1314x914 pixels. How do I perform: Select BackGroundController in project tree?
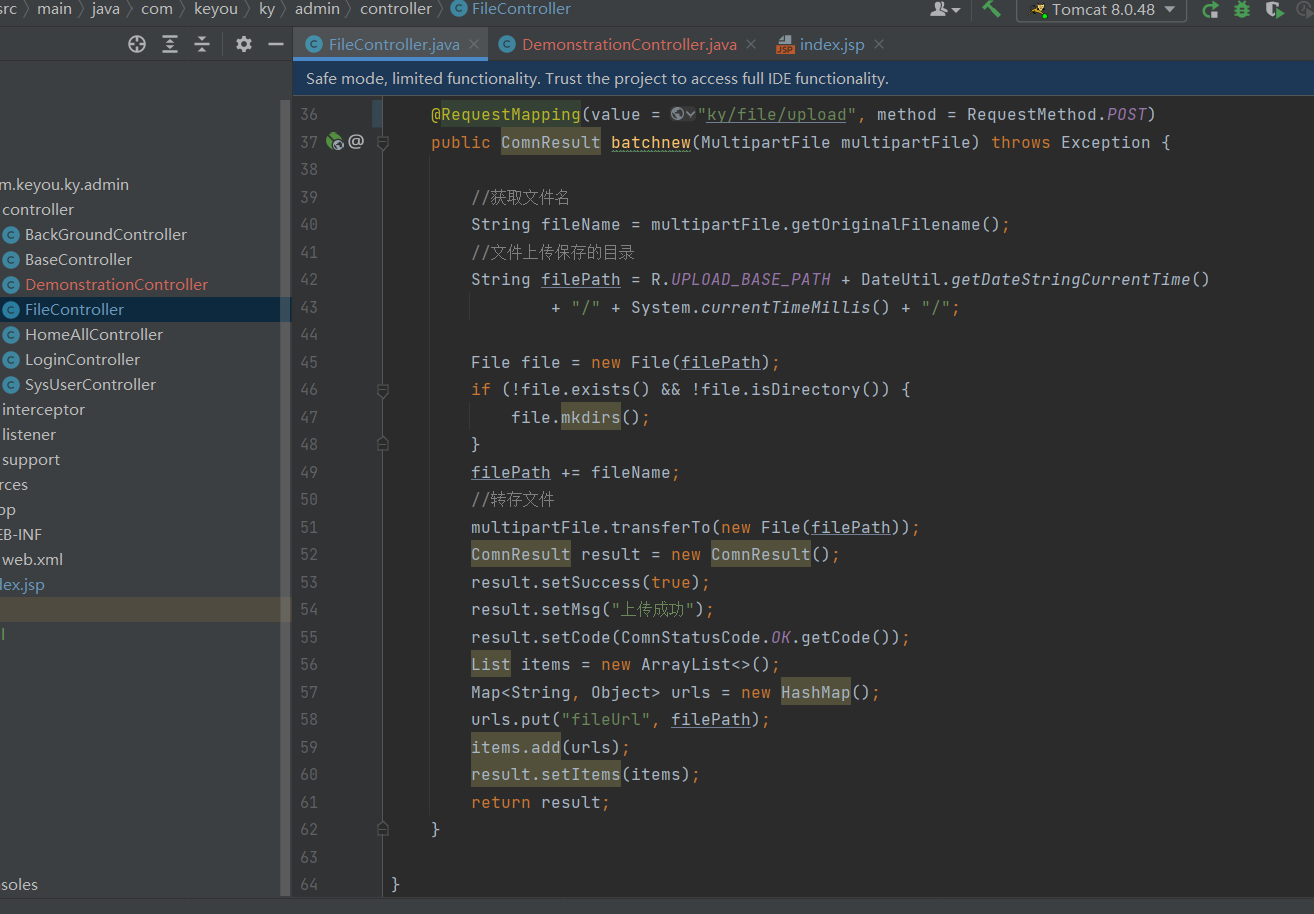106,234
